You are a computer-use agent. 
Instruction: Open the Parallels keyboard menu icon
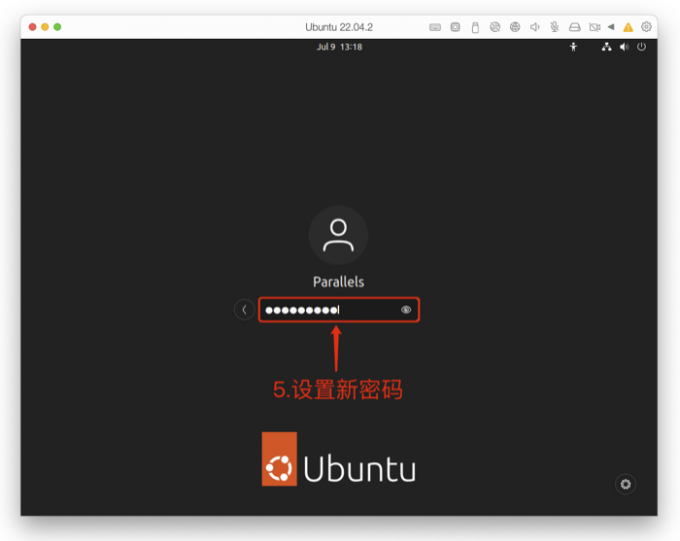435,27
